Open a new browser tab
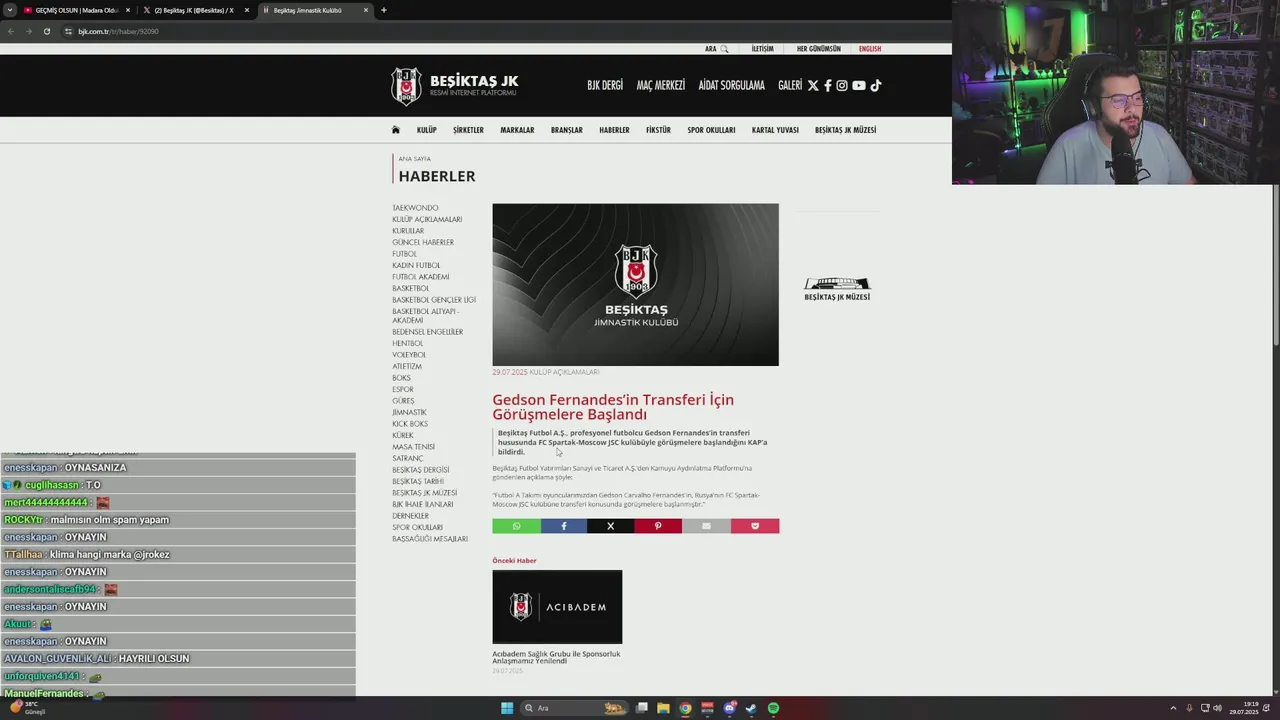The width and height of the screenshot is (1280, 720). [x=384, y=10]
